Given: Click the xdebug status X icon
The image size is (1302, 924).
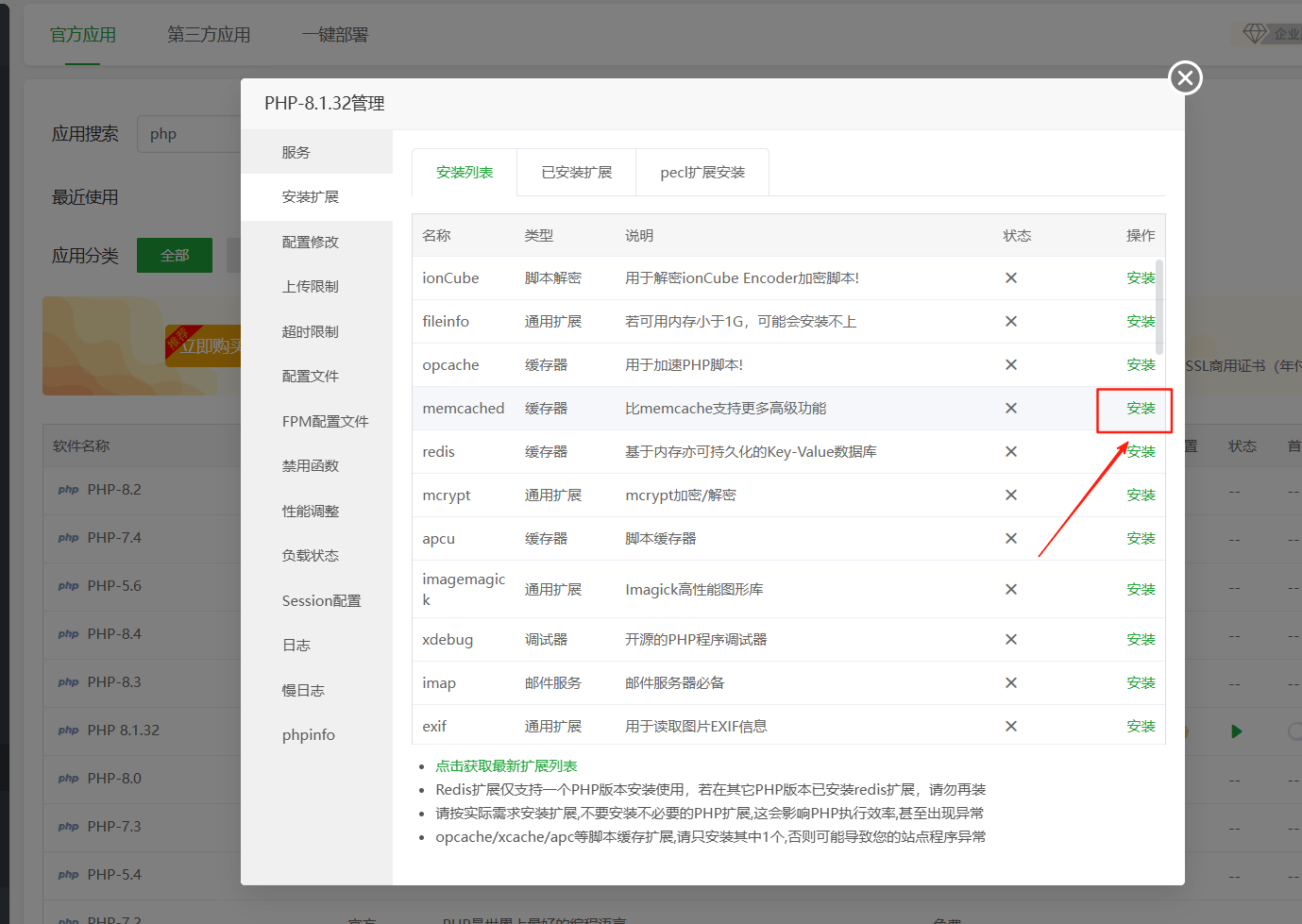Looking at the screenshot, I should (1011, 639).
